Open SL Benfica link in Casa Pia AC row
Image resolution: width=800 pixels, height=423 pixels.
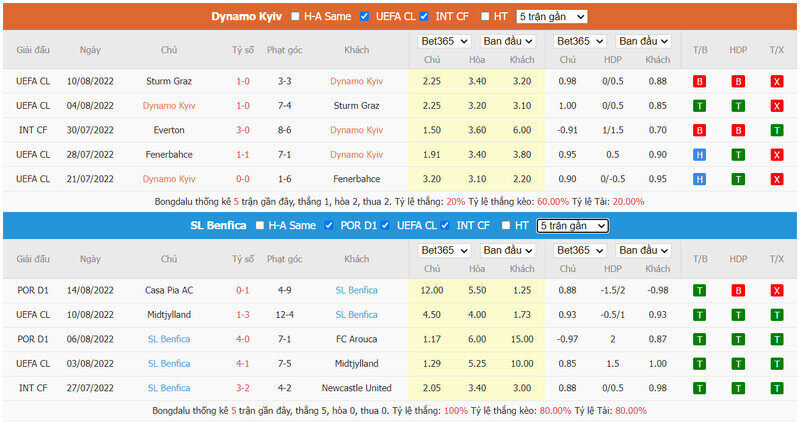[x=356, y=290]
